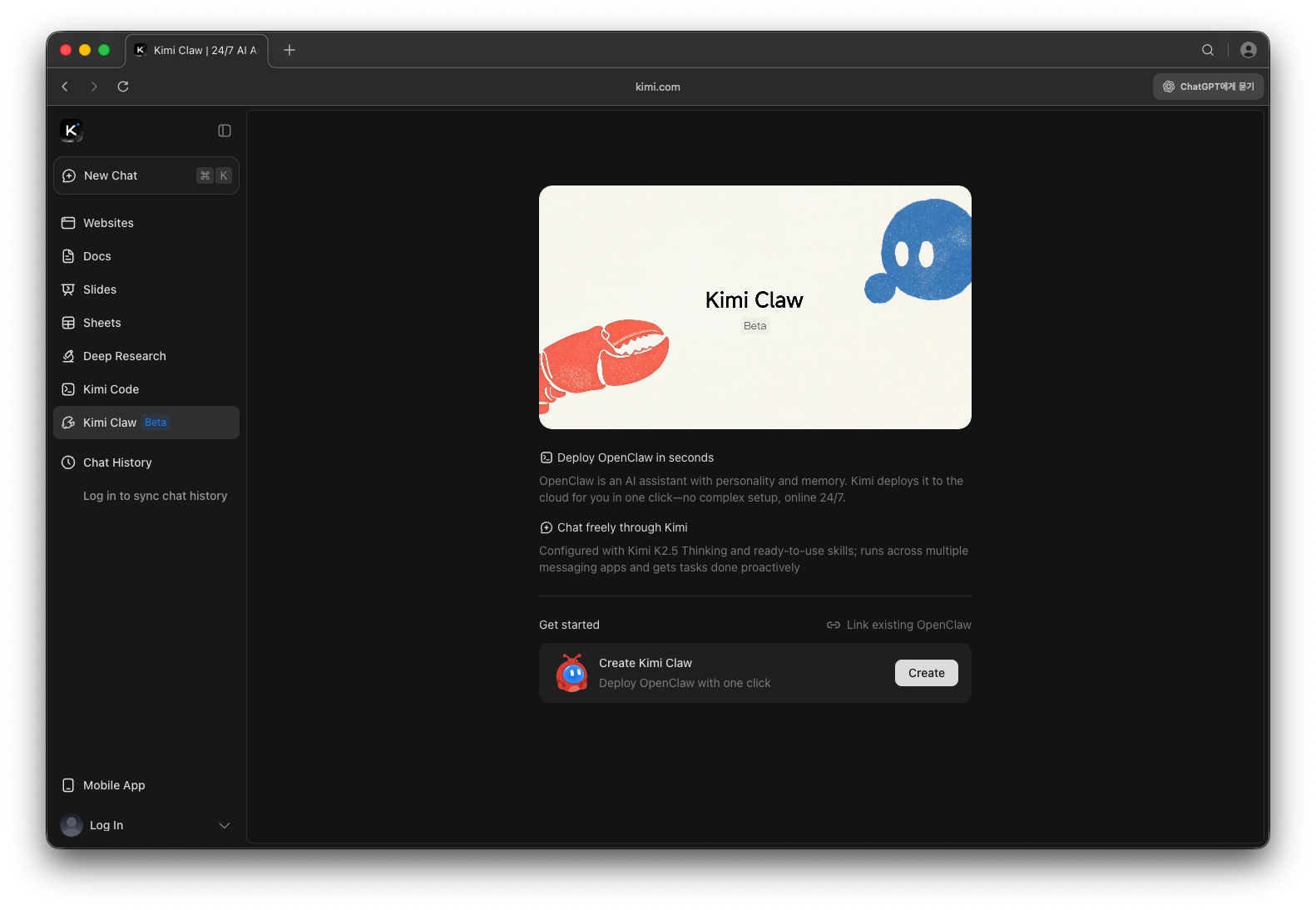Click "Deploy OpenClaw in seconds" heading

coord(636,457)
